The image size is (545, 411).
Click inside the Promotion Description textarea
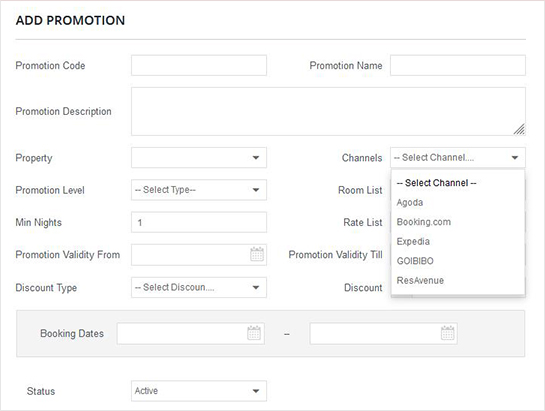click(x=328, y=111)
